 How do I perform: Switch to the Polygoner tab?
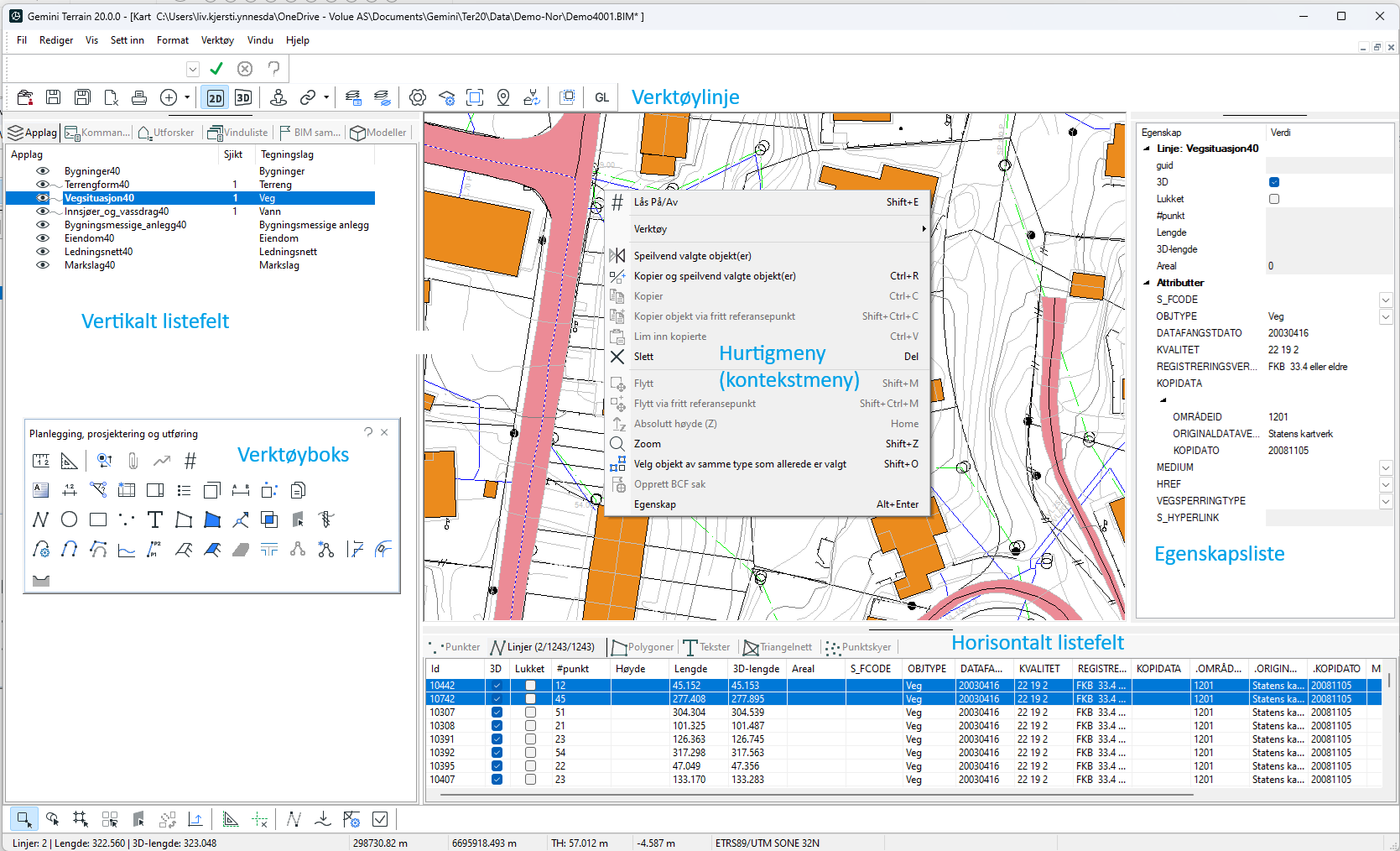tap(643, 647)
